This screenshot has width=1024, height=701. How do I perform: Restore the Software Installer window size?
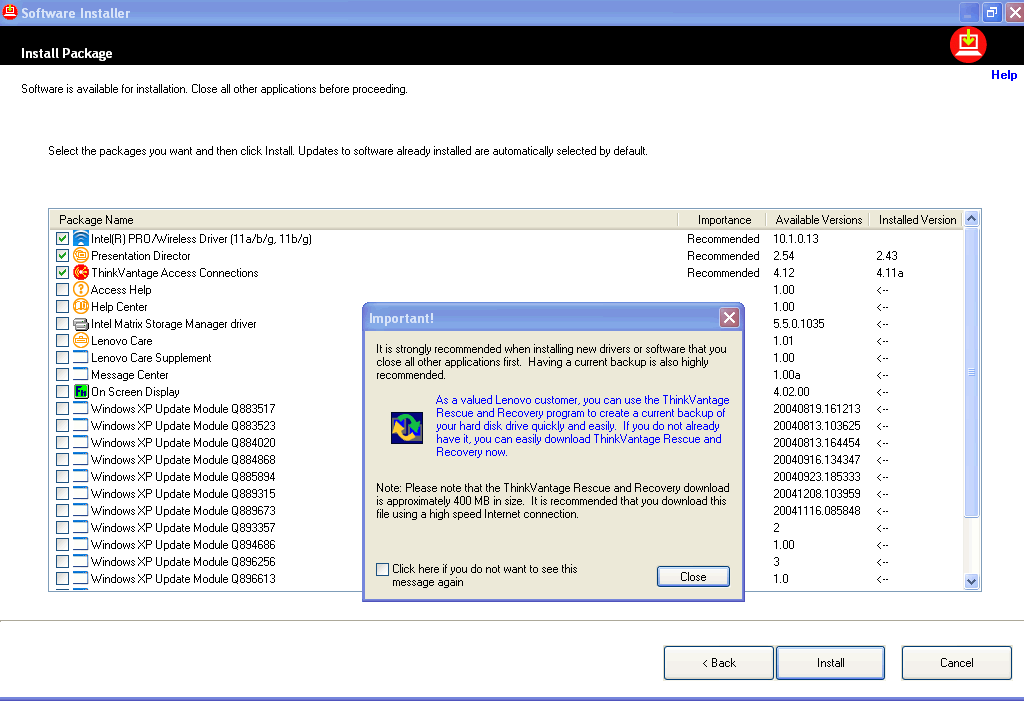click(991, 12)
